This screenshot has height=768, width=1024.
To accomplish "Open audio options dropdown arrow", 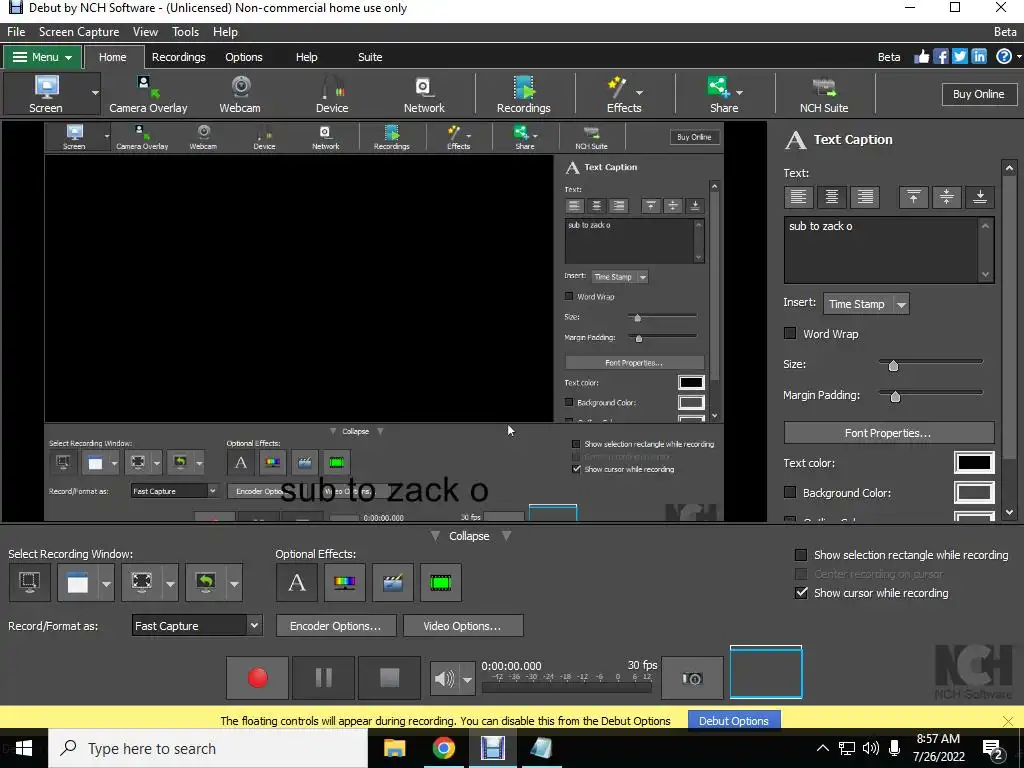I will (467, 679).
